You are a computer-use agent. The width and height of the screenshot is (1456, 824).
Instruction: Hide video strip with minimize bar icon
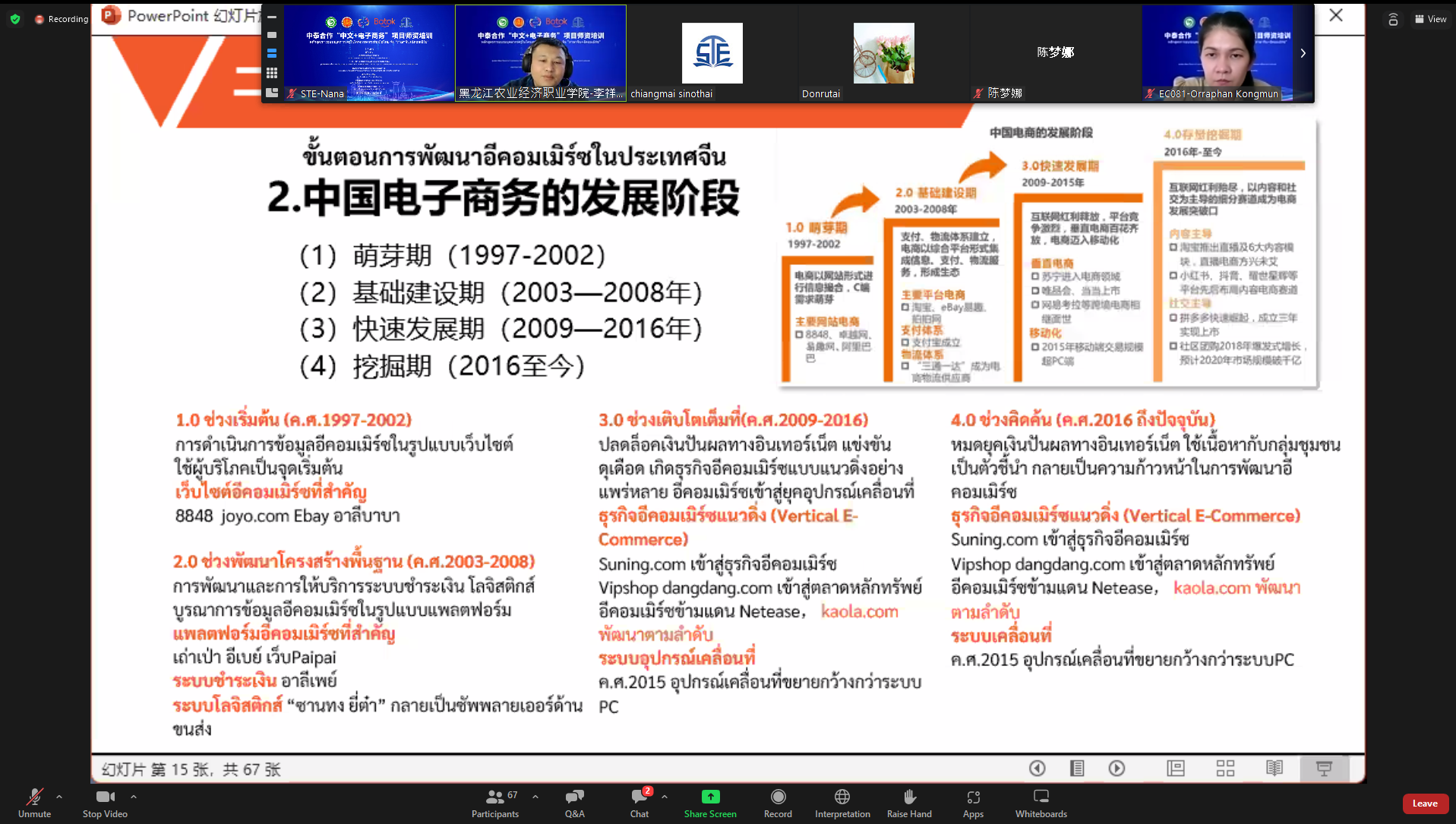[272, 16]
